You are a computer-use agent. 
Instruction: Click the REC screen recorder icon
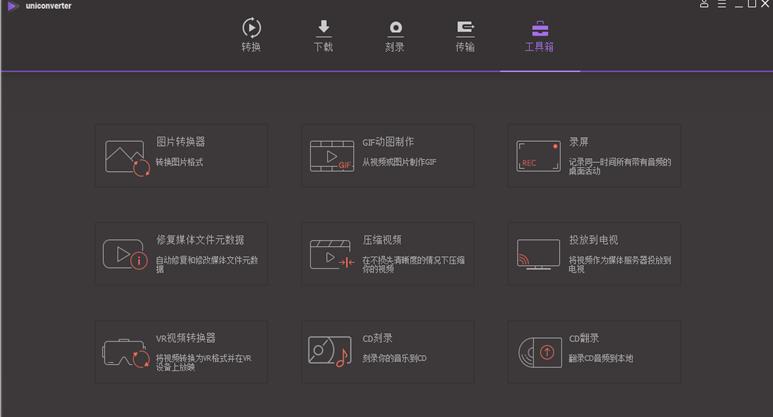[538, 156]
